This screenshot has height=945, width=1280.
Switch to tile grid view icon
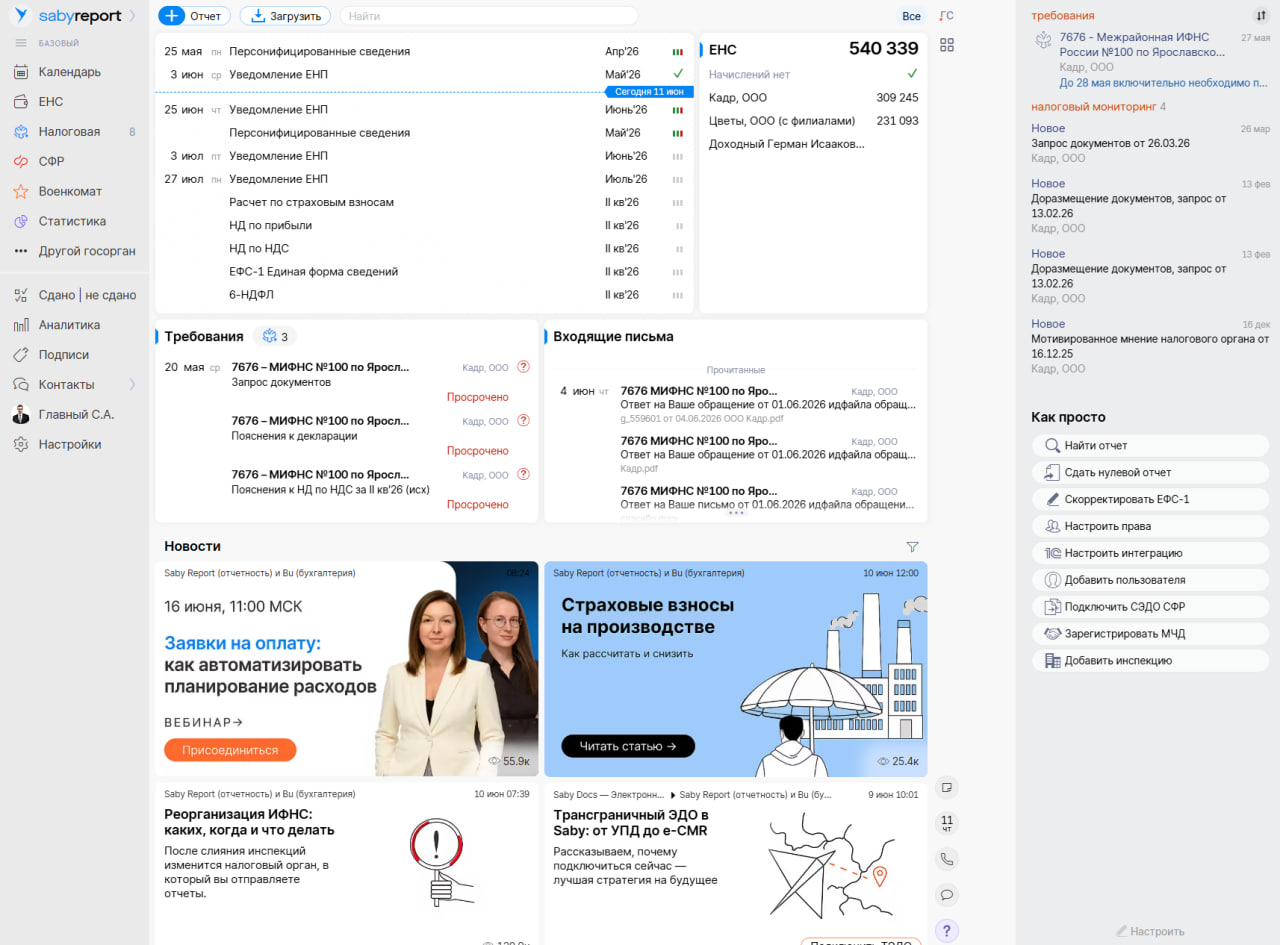click(947, 45)
